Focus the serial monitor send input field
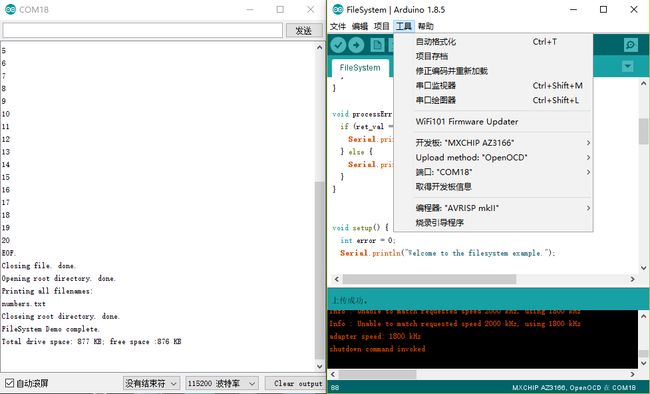The width and height of the screenshot is (650, 394). tap(143, 31)
